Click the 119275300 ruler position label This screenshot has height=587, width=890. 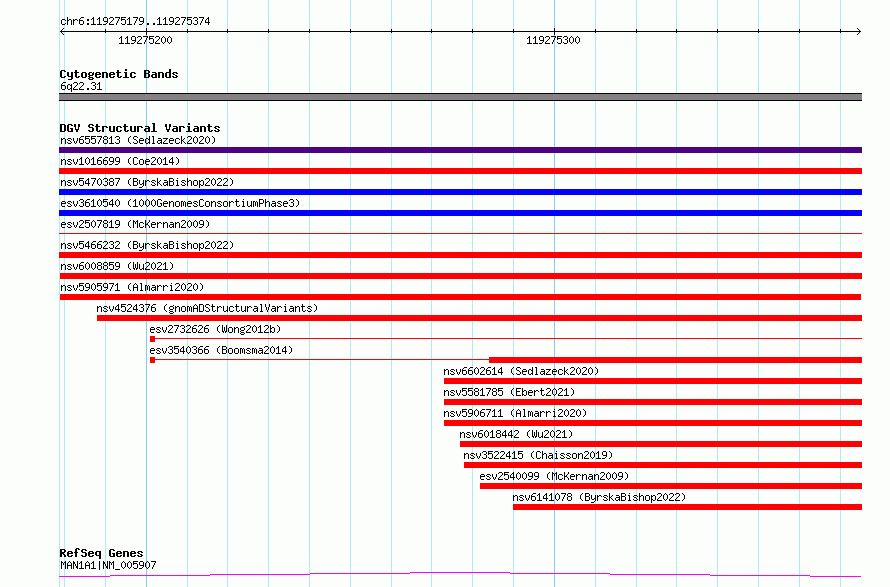553,40
